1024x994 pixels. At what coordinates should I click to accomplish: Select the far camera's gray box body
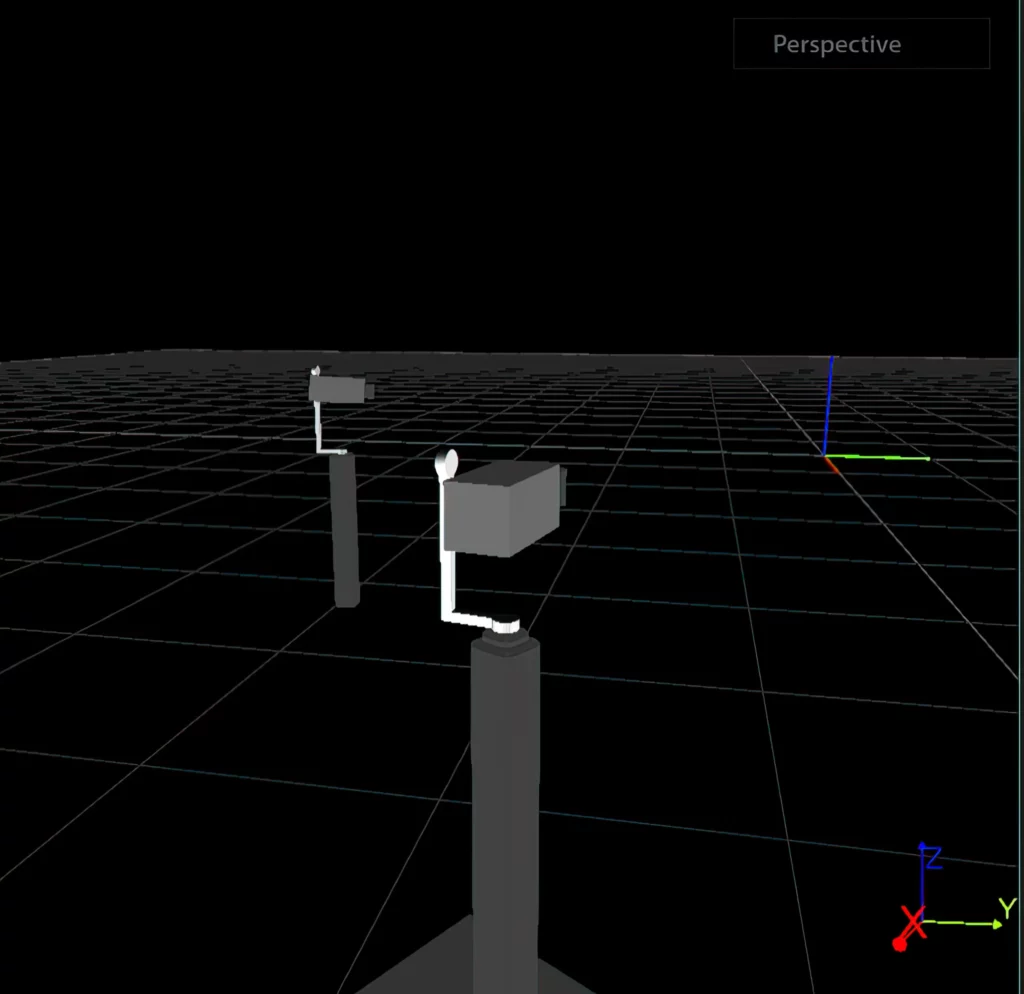pos(334,389)
